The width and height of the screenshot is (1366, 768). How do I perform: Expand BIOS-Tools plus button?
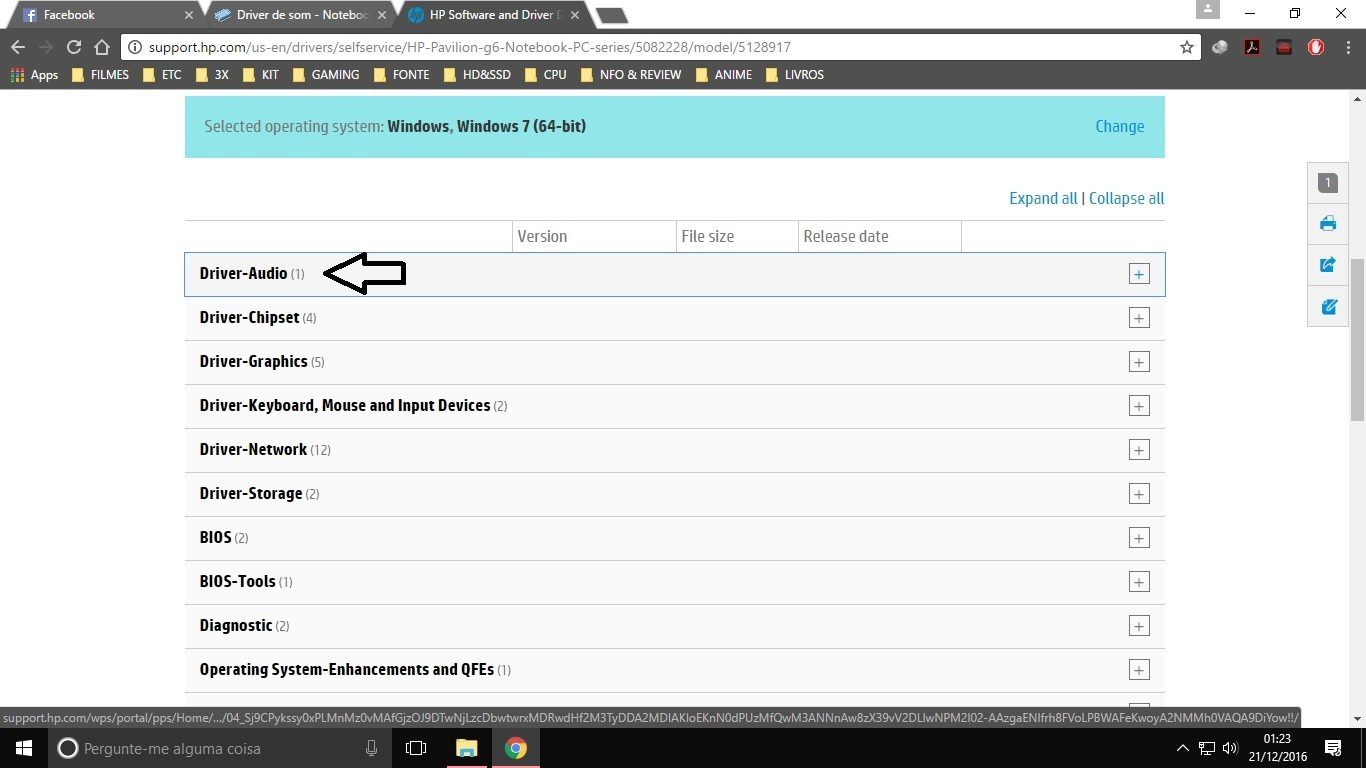pyautogui.click(x=1138, y=582)
